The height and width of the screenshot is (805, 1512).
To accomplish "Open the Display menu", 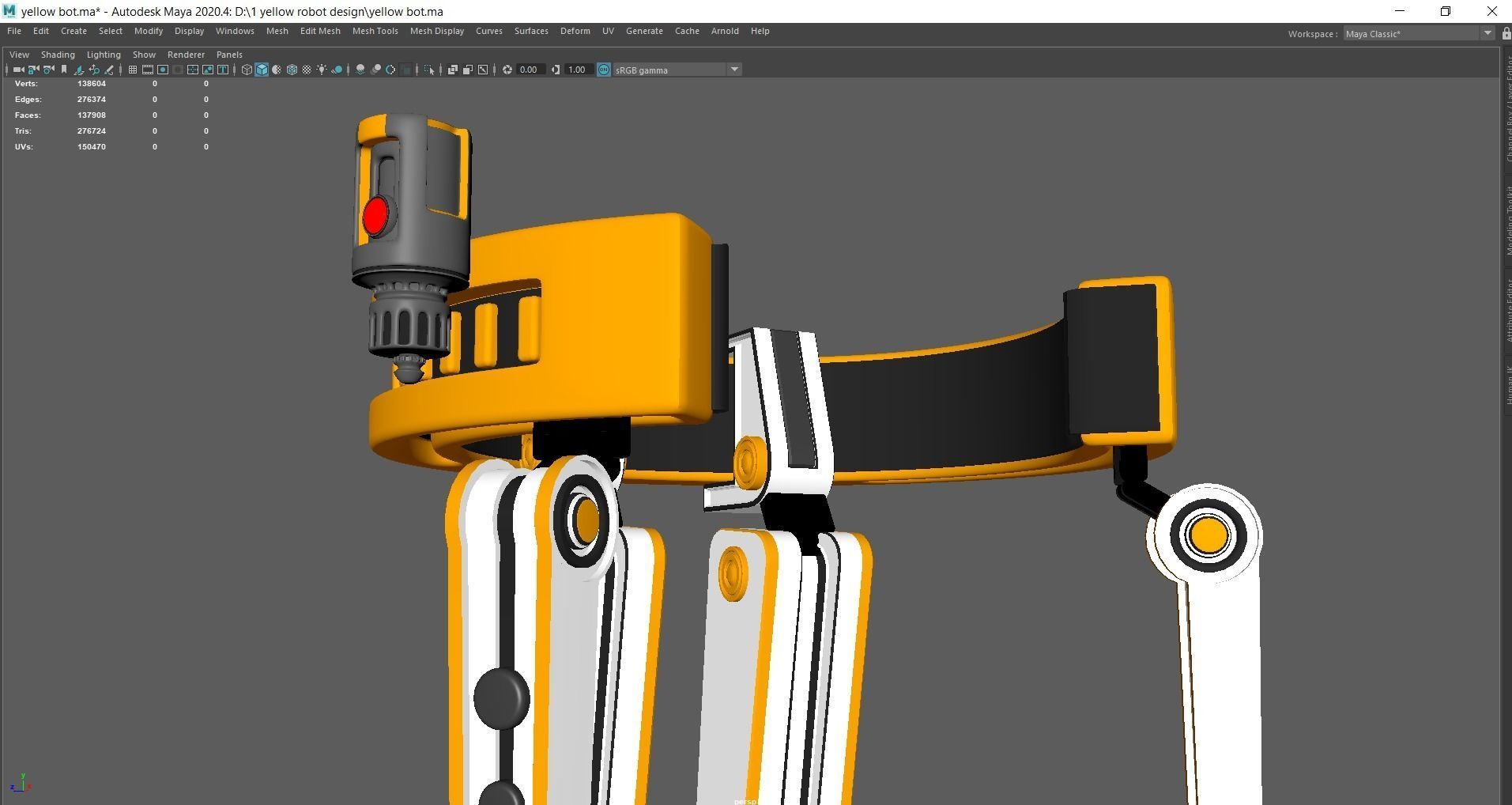I will coord(189,31).
